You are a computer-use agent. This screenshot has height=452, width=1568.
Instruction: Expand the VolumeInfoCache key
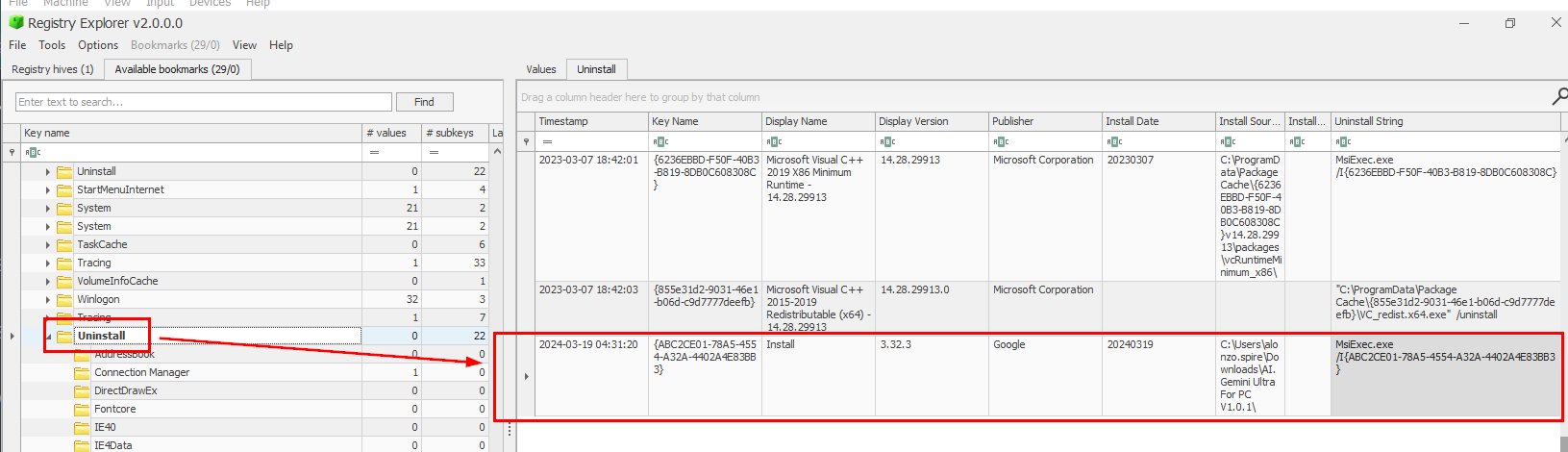[x=48, y=281]
